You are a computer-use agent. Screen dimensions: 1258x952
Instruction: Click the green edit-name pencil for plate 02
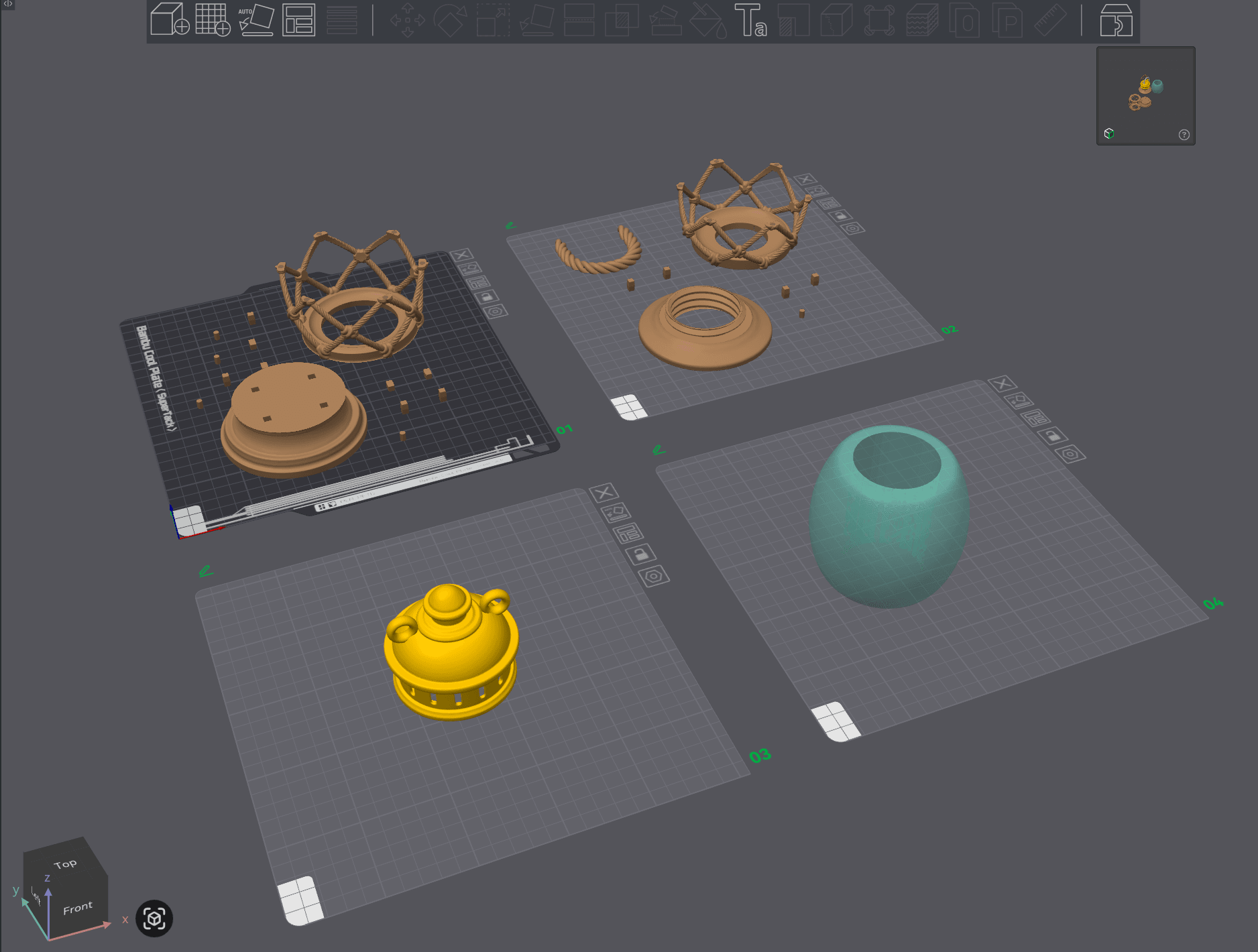511,225
